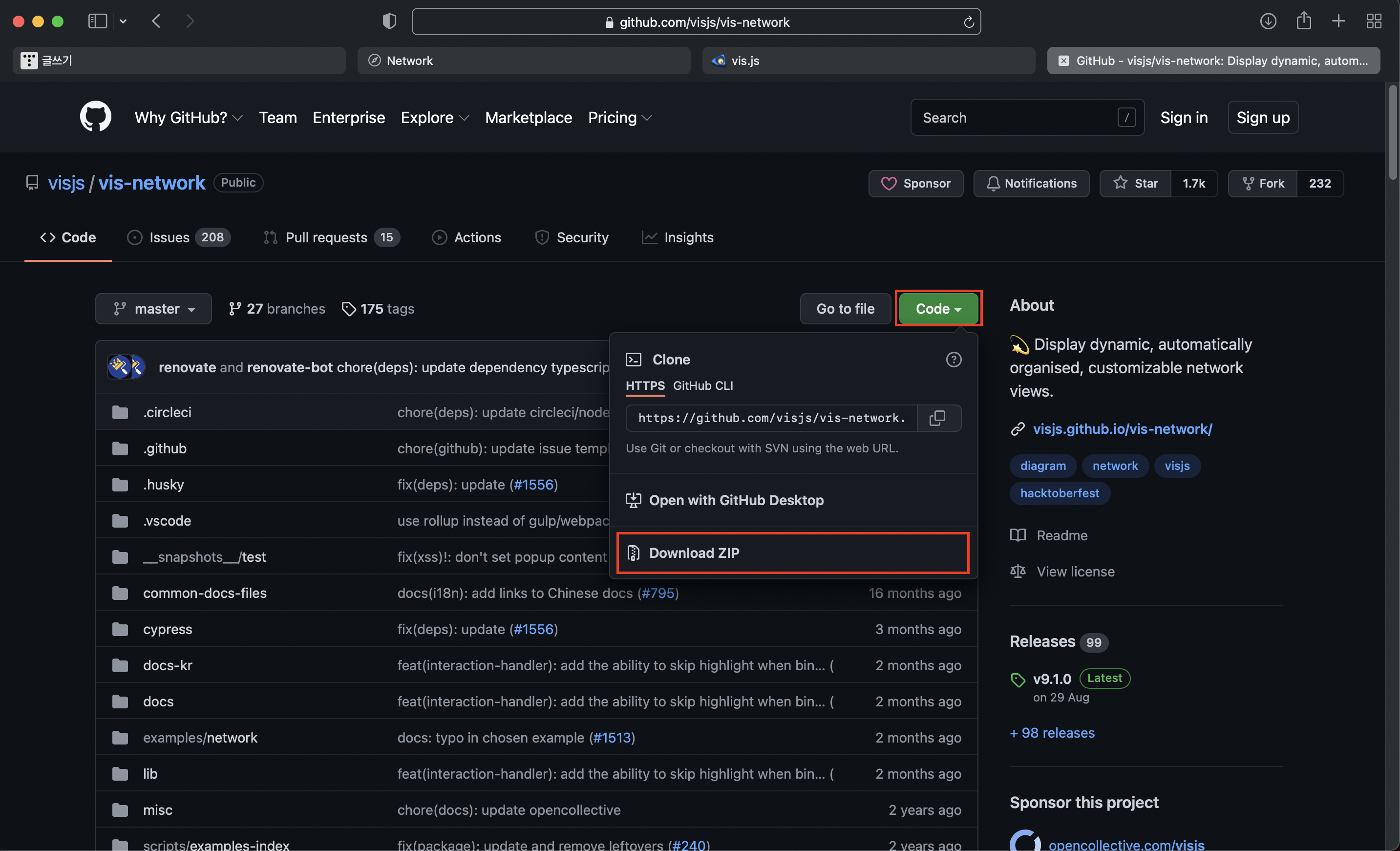Click the Safari privacy shield icon
Viewport: 1400px width, 851px height.
point(389,21)
